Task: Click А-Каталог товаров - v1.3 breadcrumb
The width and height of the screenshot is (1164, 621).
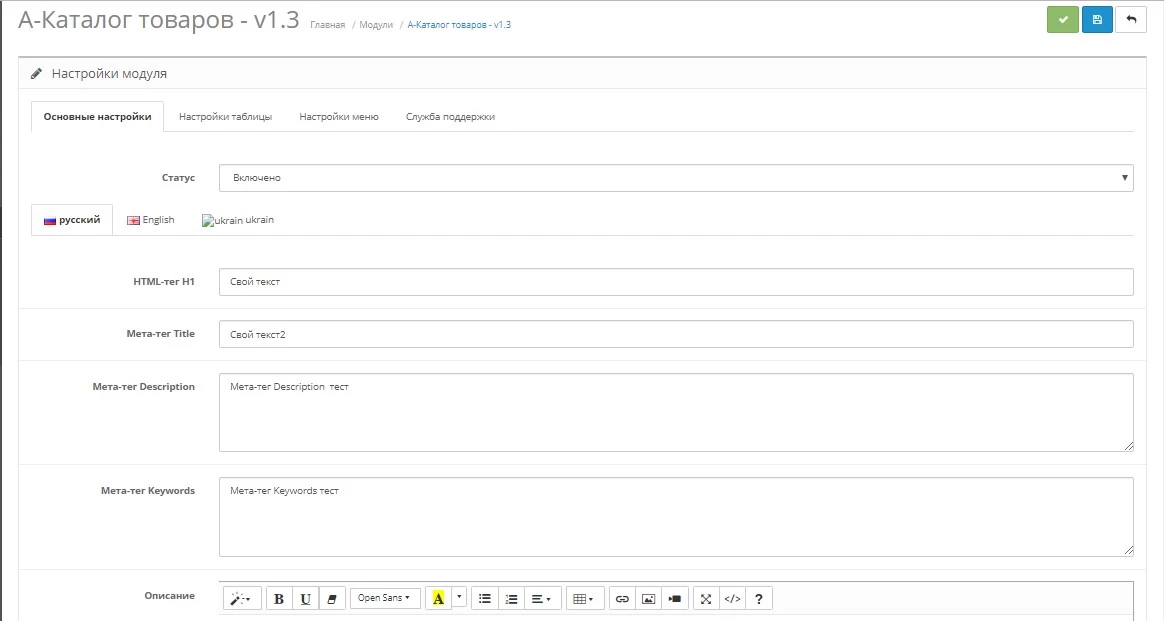Action: pos(459,24)
